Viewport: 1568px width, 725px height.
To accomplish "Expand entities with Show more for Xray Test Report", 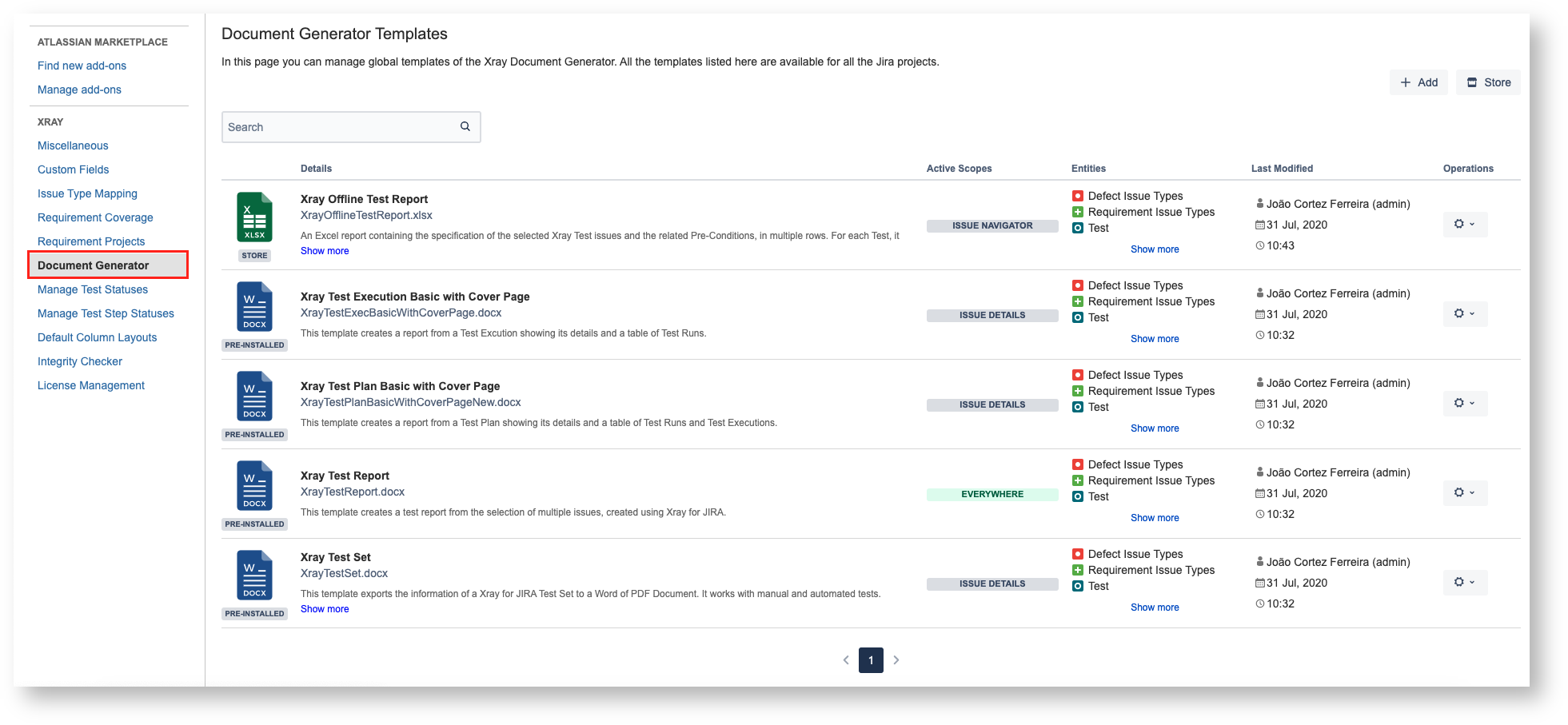I will (x=1155, y=518).
